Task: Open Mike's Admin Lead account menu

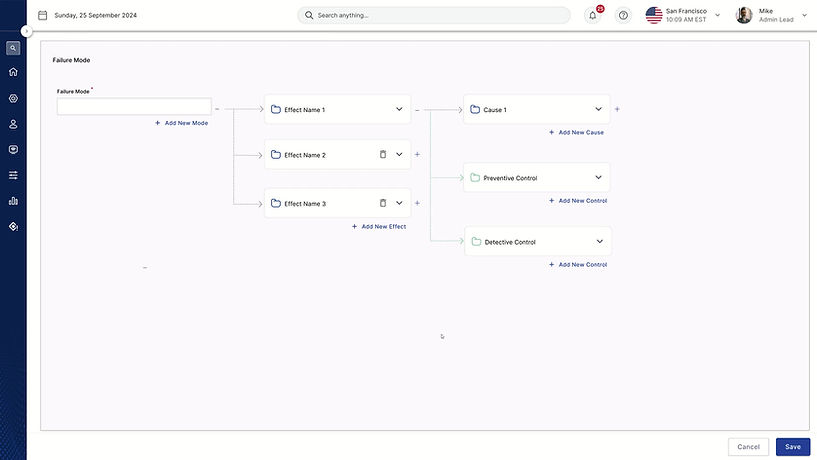Action: (x=804, y=15)
